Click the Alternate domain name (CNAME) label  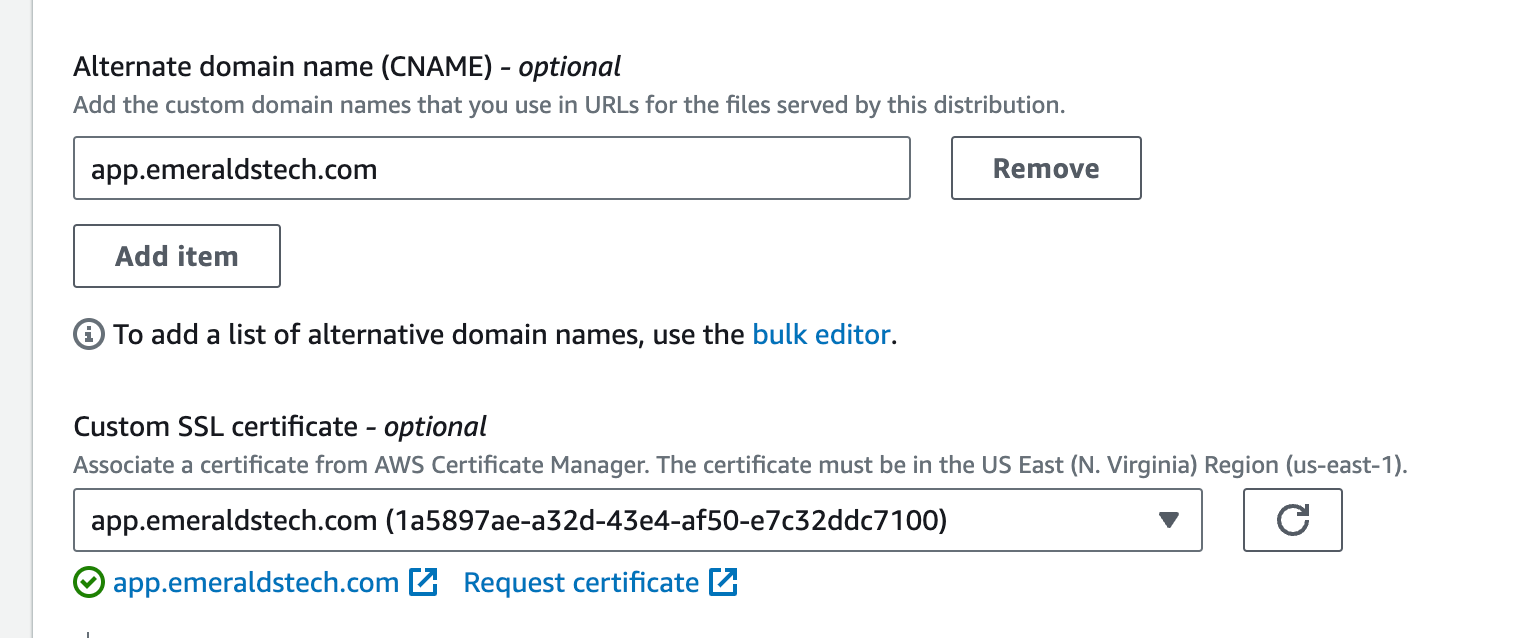click(282, 67)
